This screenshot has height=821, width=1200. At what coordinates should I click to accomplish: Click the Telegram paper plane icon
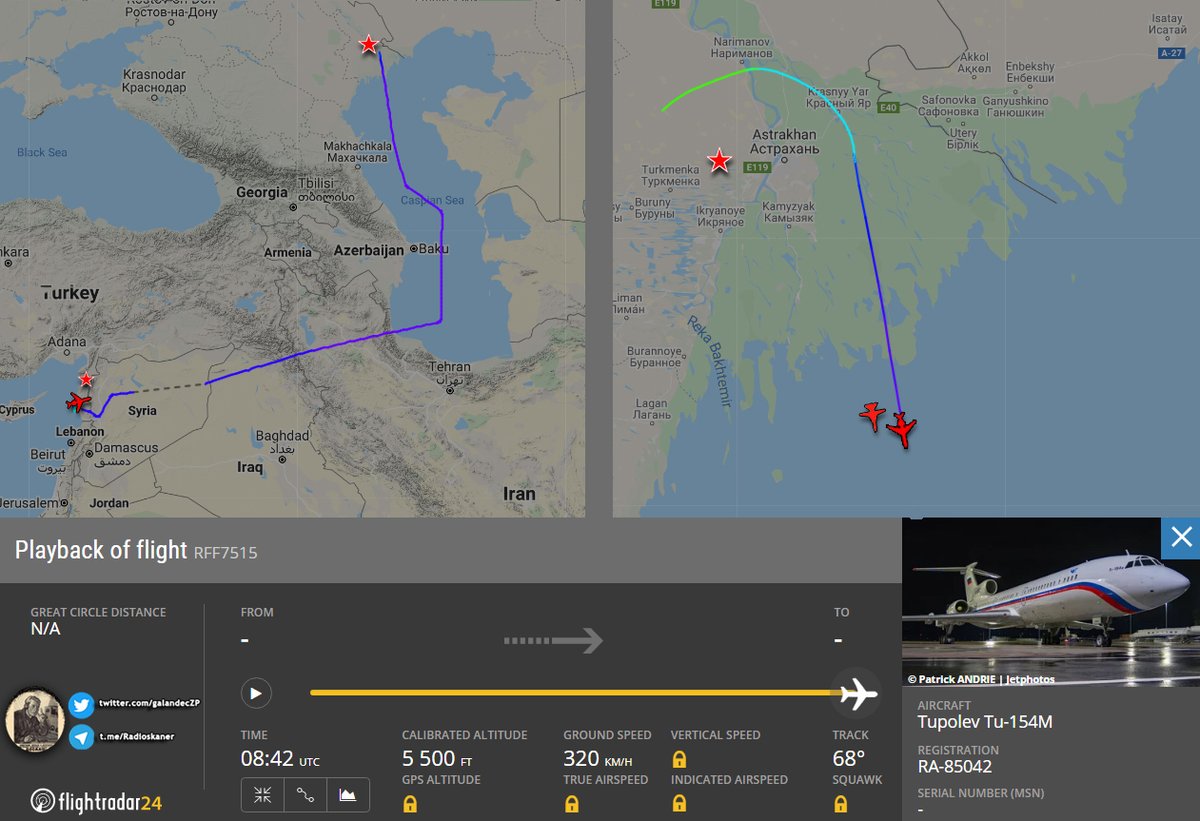[82, 738]
